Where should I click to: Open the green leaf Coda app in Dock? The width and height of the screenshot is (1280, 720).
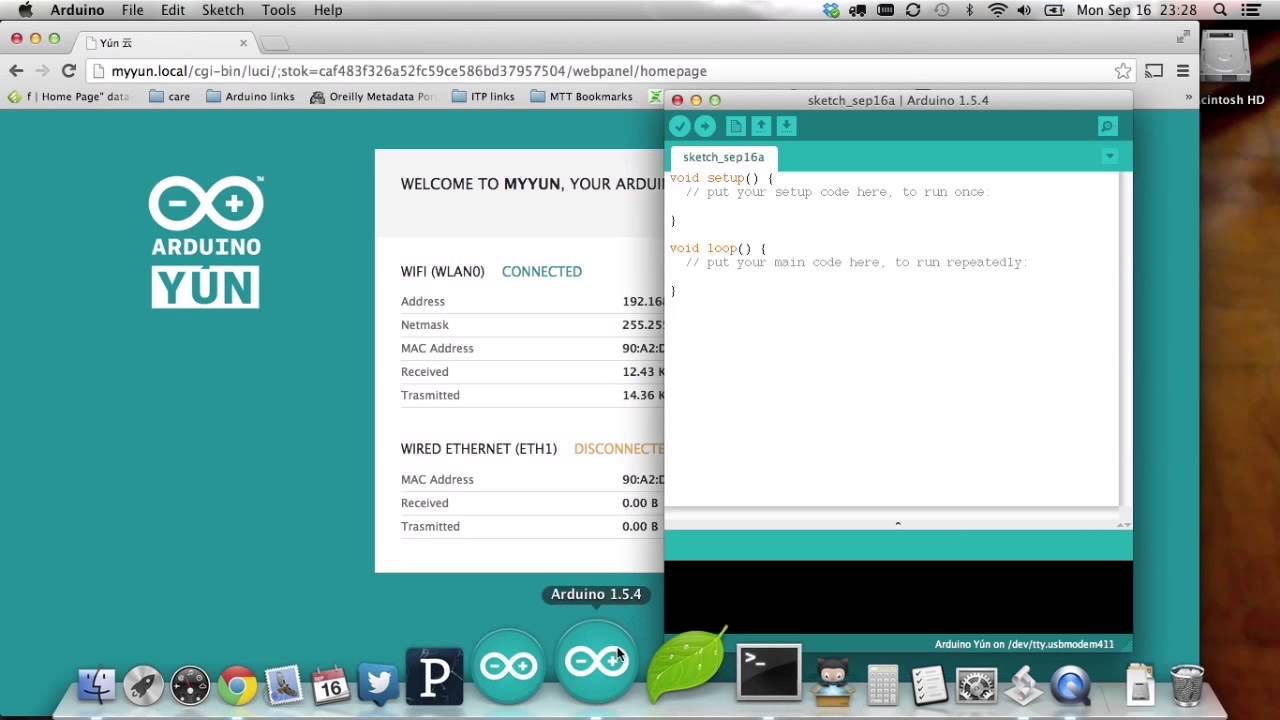point(686,666)
